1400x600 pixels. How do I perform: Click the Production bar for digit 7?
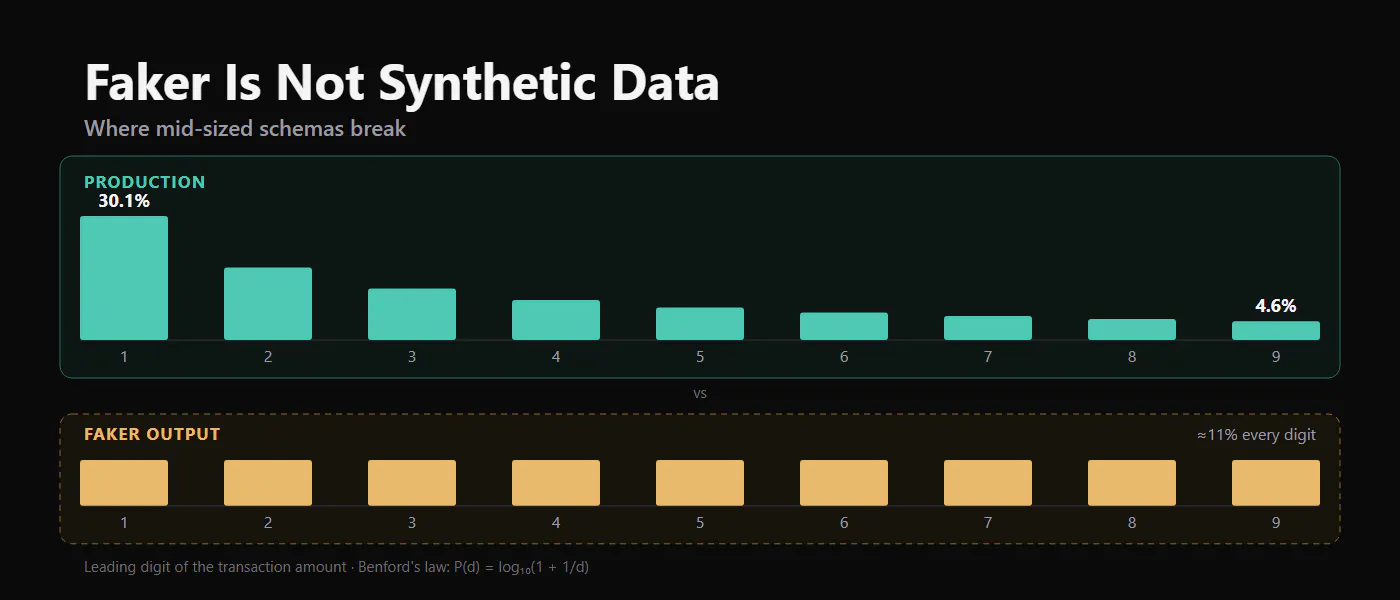click(x=988, y=328)
